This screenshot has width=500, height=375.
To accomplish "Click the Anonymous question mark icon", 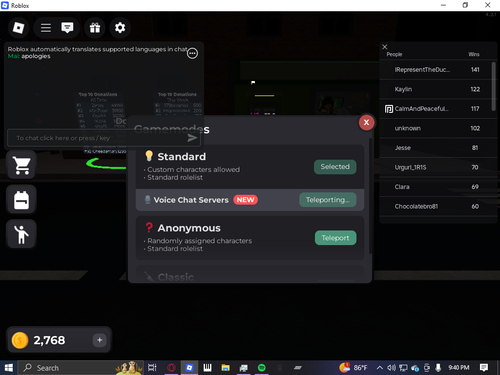I will [x=149, y=227].
